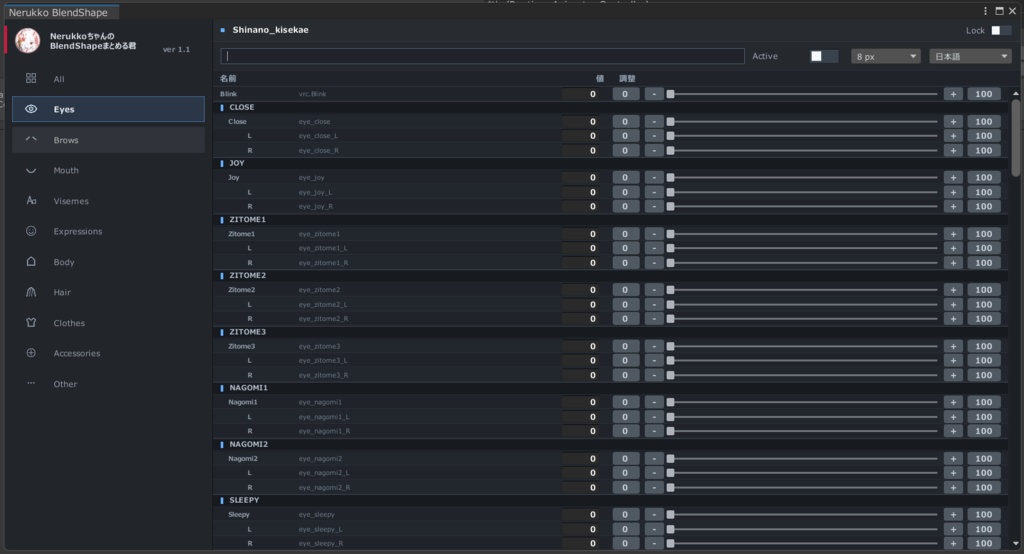
Task: Click plus button in eye_zitome1 row
Action: point(953,234)
